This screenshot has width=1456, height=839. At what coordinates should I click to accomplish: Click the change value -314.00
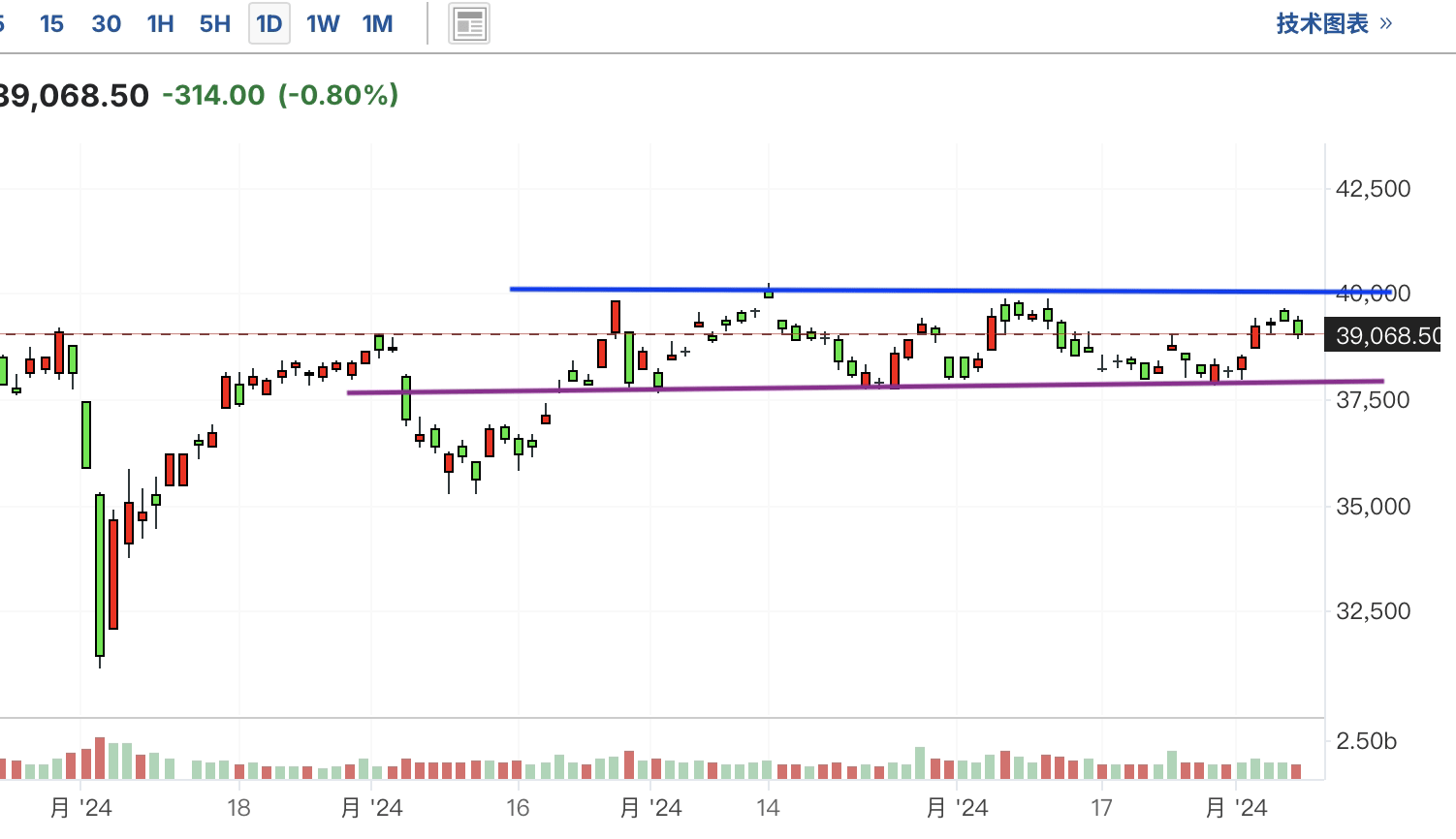pos(213,95)
